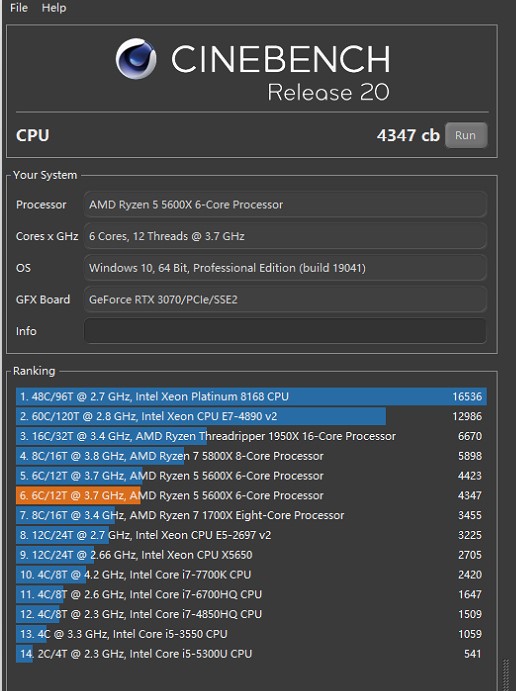This screenshot has height=691, width=516.
Task: Select the Core i5-5300U ranking row
Action: point(251,654)
